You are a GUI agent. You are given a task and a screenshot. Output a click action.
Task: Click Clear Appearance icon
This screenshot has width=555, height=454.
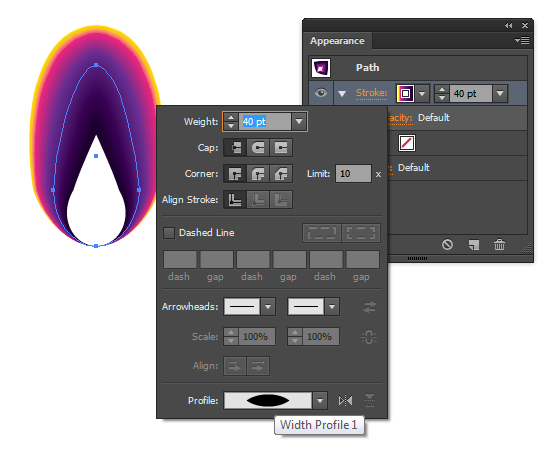[447, 245]
